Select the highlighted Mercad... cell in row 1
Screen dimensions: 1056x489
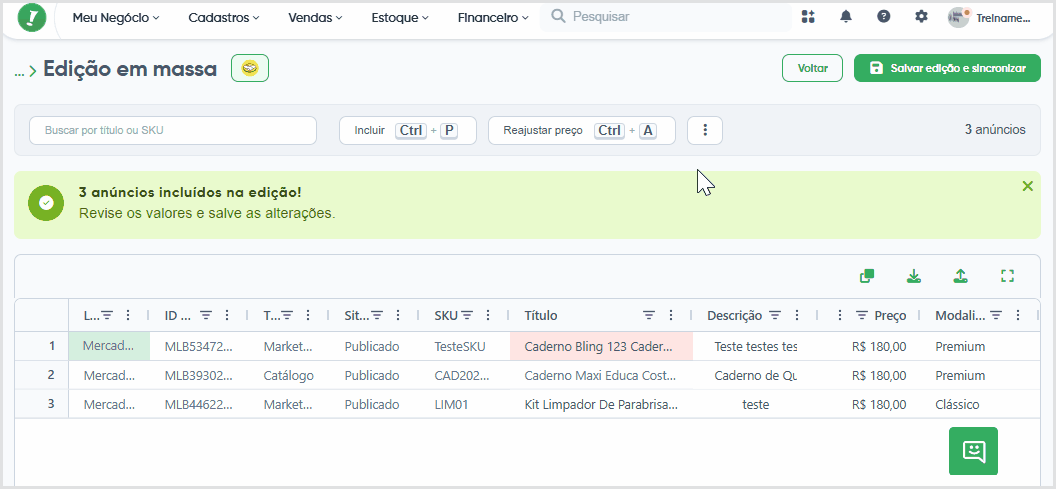(109, 346)
